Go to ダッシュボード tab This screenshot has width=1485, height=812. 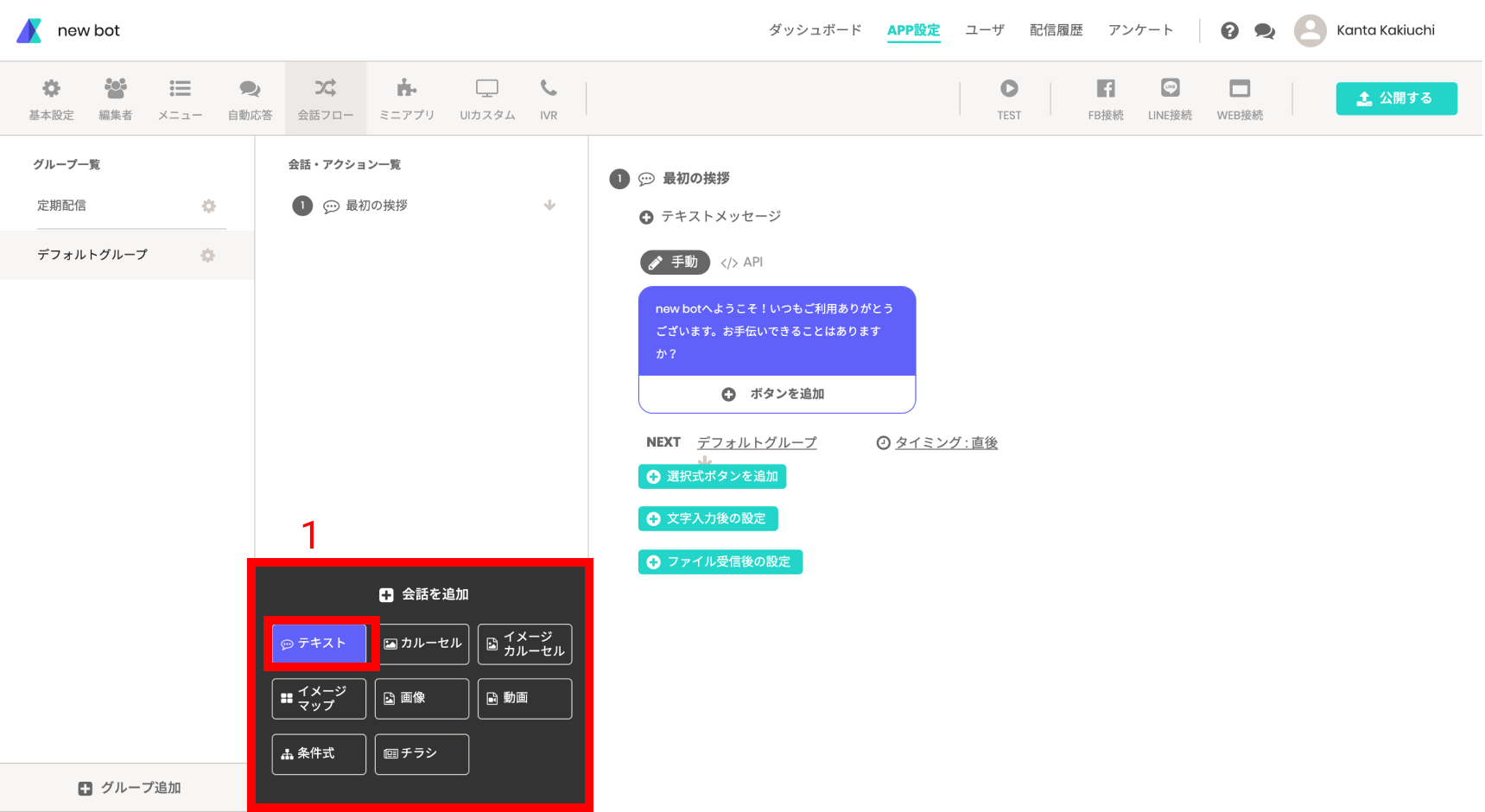[x=815, y=30]
